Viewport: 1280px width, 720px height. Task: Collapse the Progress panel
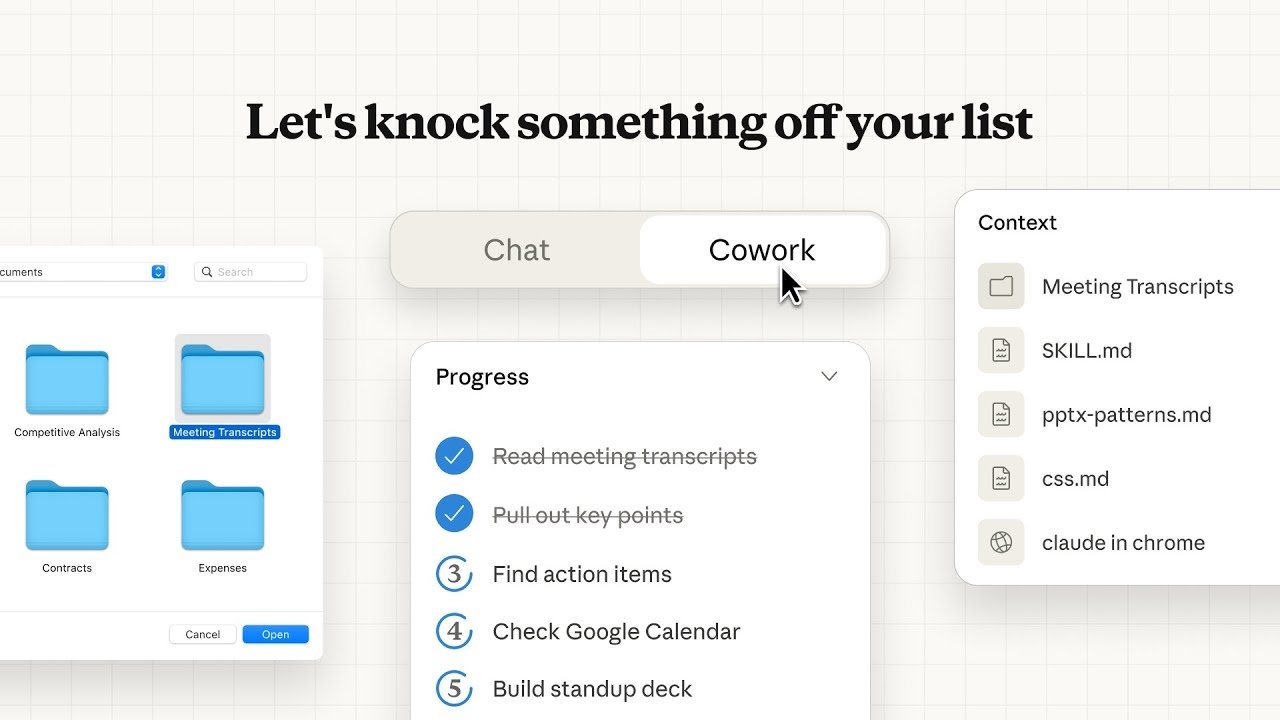[x=829, y=376]
